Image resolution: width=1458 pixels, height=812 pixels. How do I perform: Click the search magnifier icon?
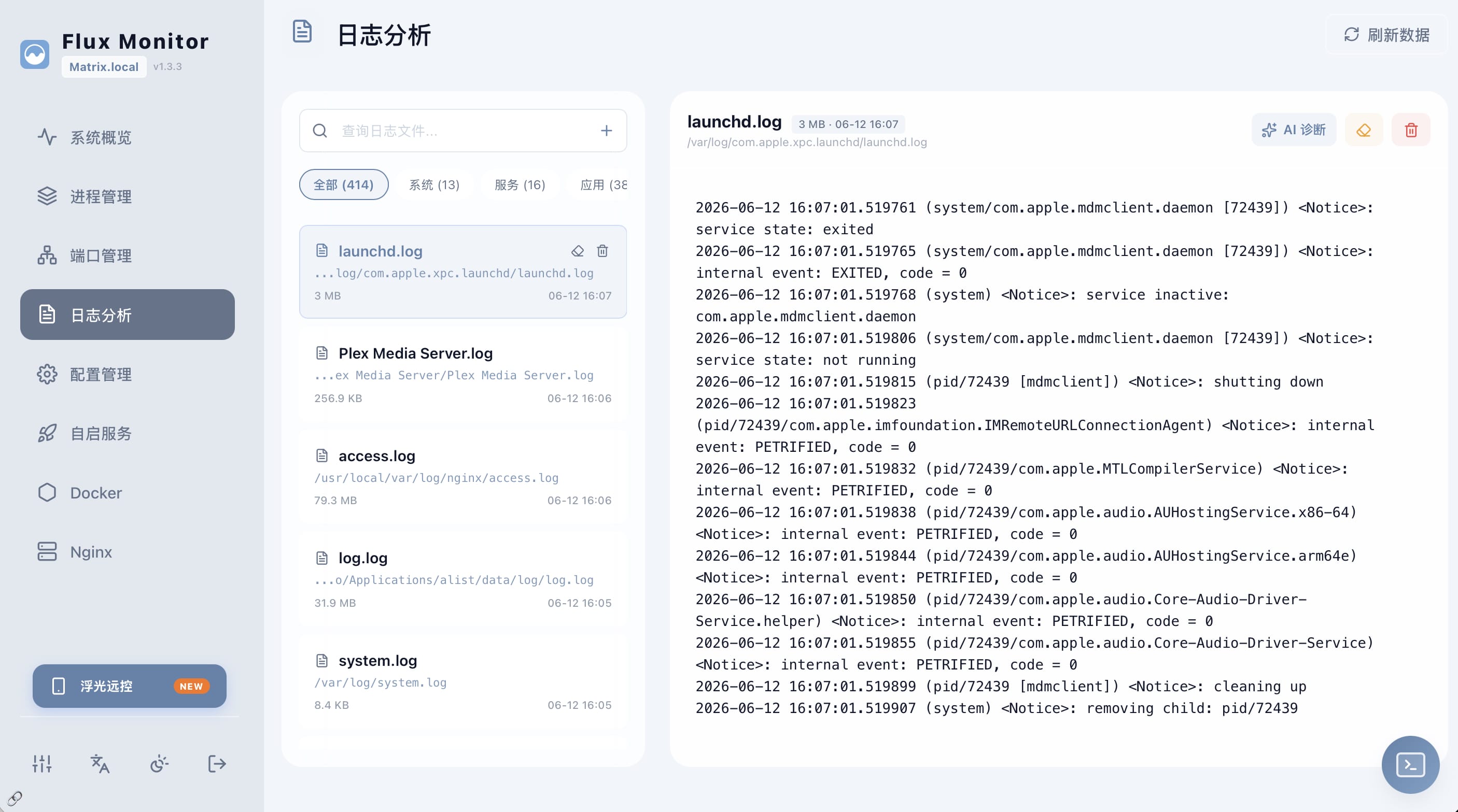click(x=320, y=131)
